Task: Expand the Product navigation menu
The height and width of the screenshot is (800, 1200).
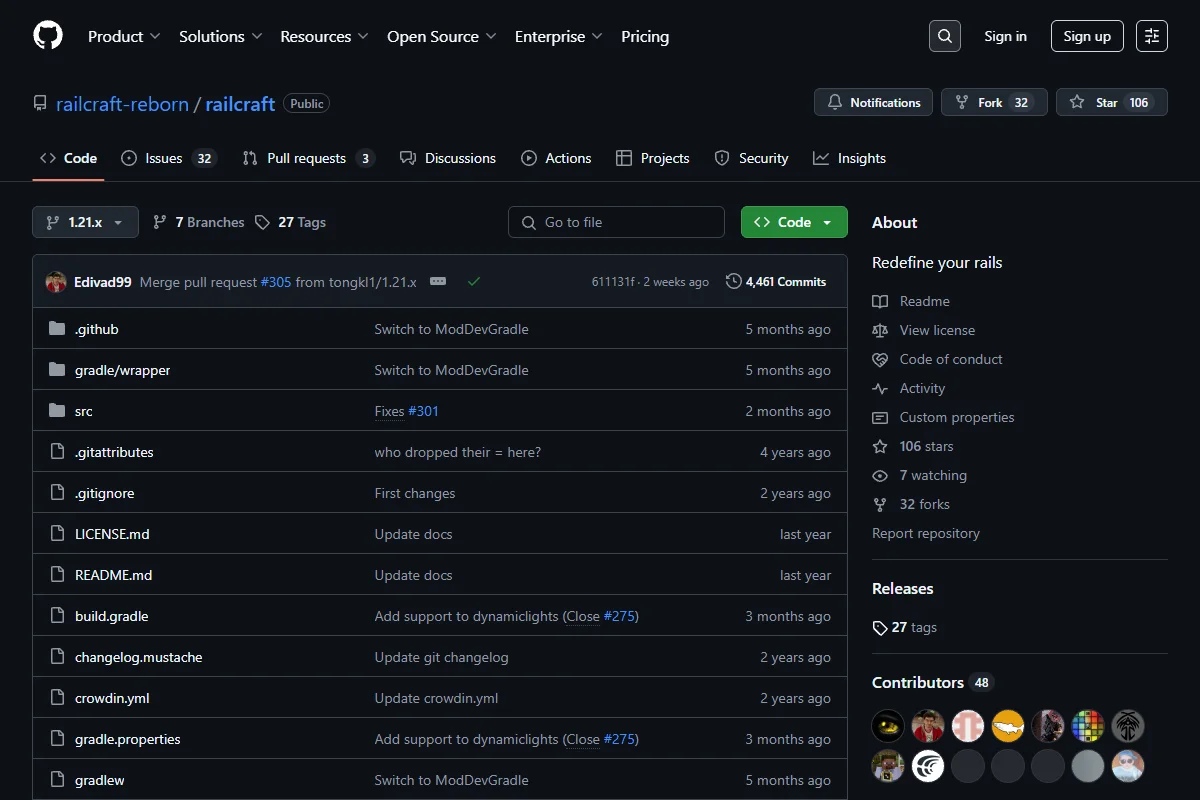Action: point(124,36)
